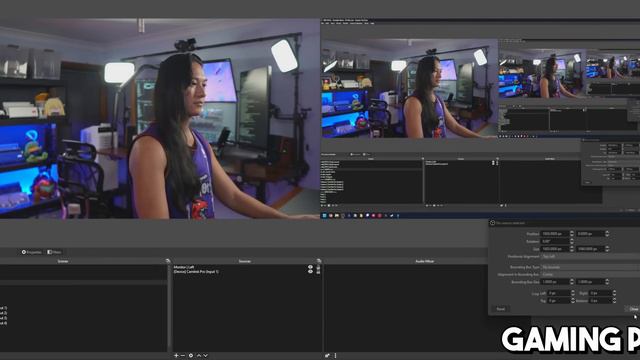Click Properties in the captured monitor's OBS window
The height and width of the screenshot is (360, 640).
(x=355, y=154)
